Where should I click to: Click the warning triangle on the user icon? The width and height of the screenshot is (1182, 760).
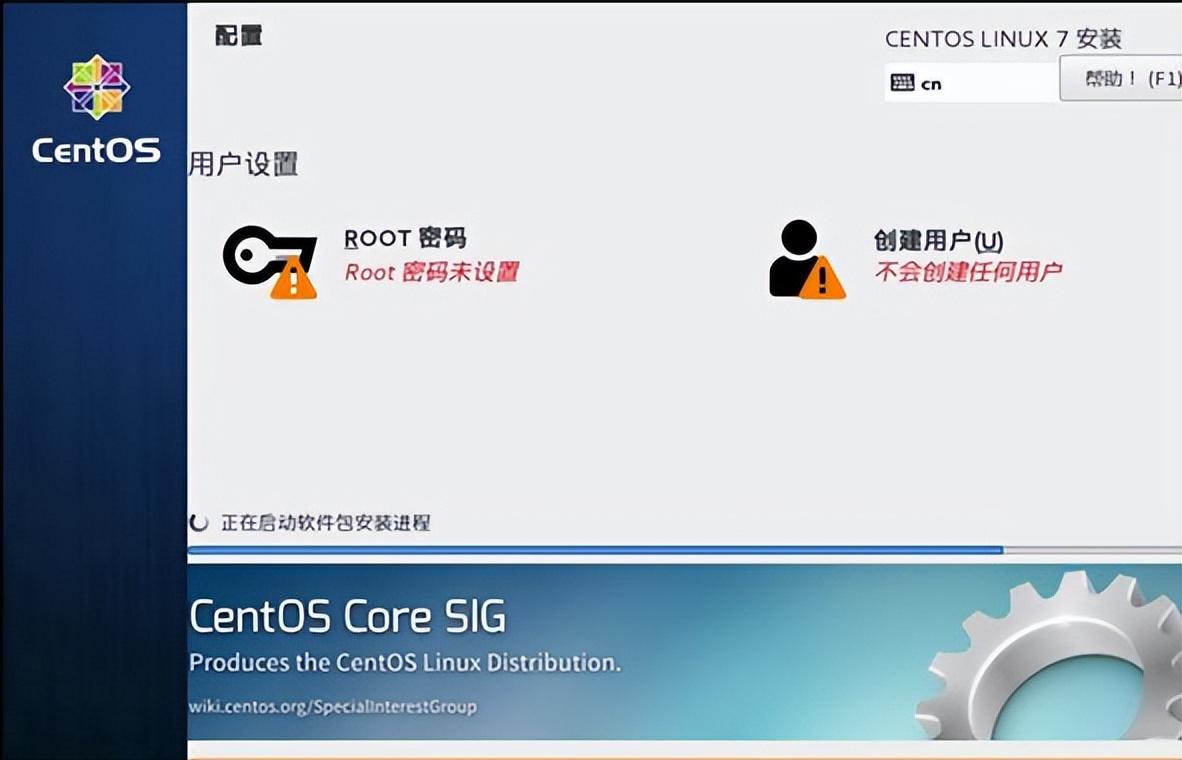pyautogui.click(x=822, y=277)
